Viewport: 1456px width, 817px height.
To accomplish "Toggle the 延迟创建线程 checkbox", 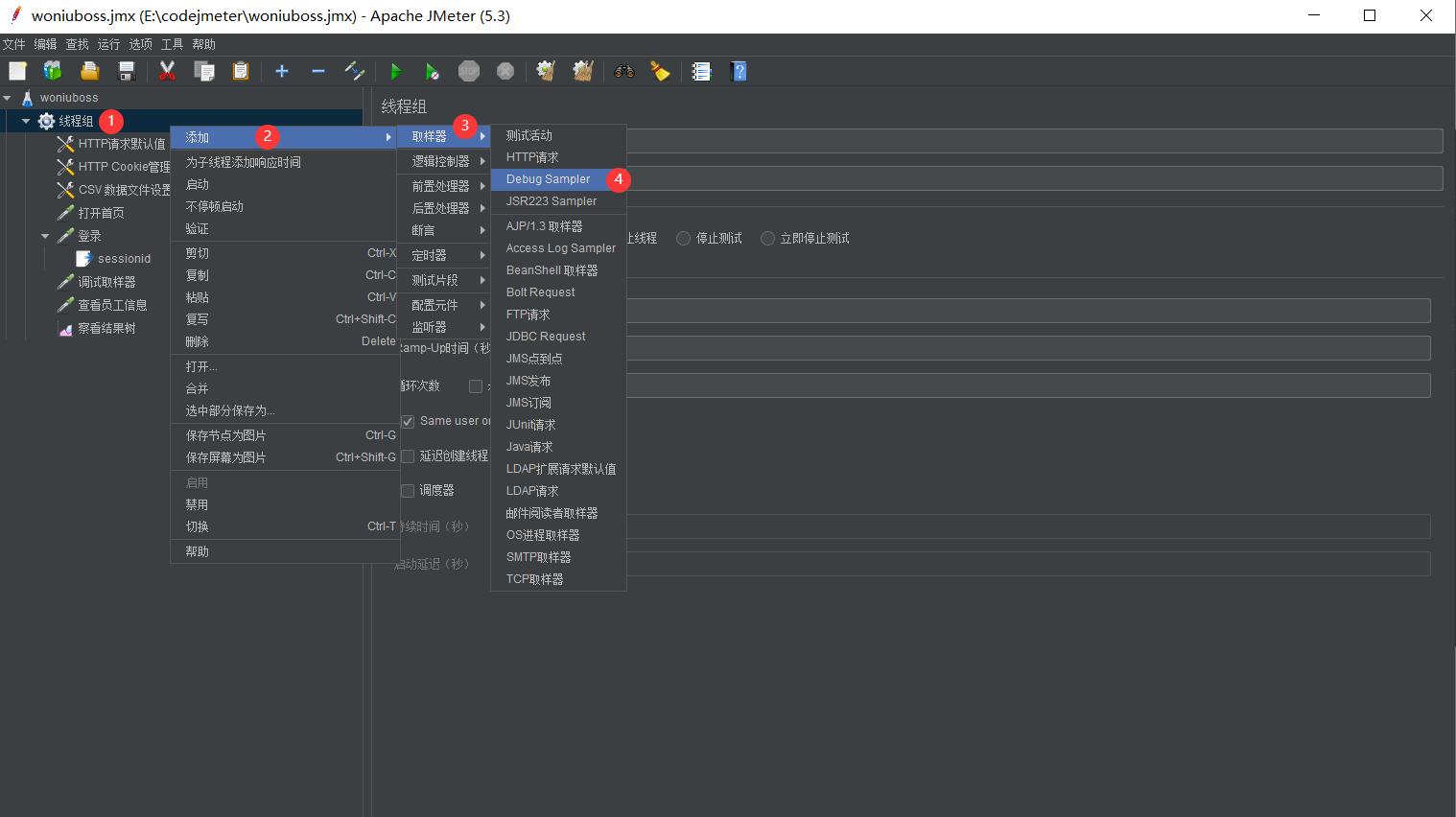I will click(408, 456).
